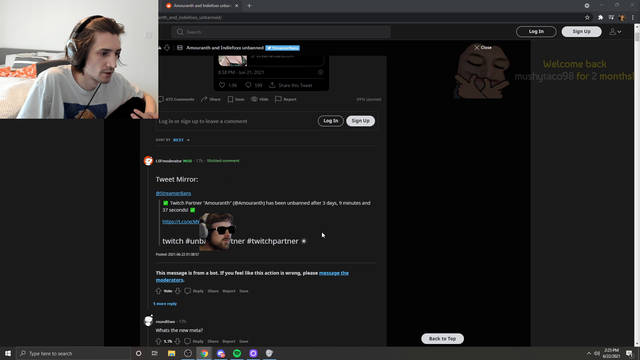This screenshot has height=360, width=640.
Task: Downvote the post in the sticky header
Action: click(167, 48)
